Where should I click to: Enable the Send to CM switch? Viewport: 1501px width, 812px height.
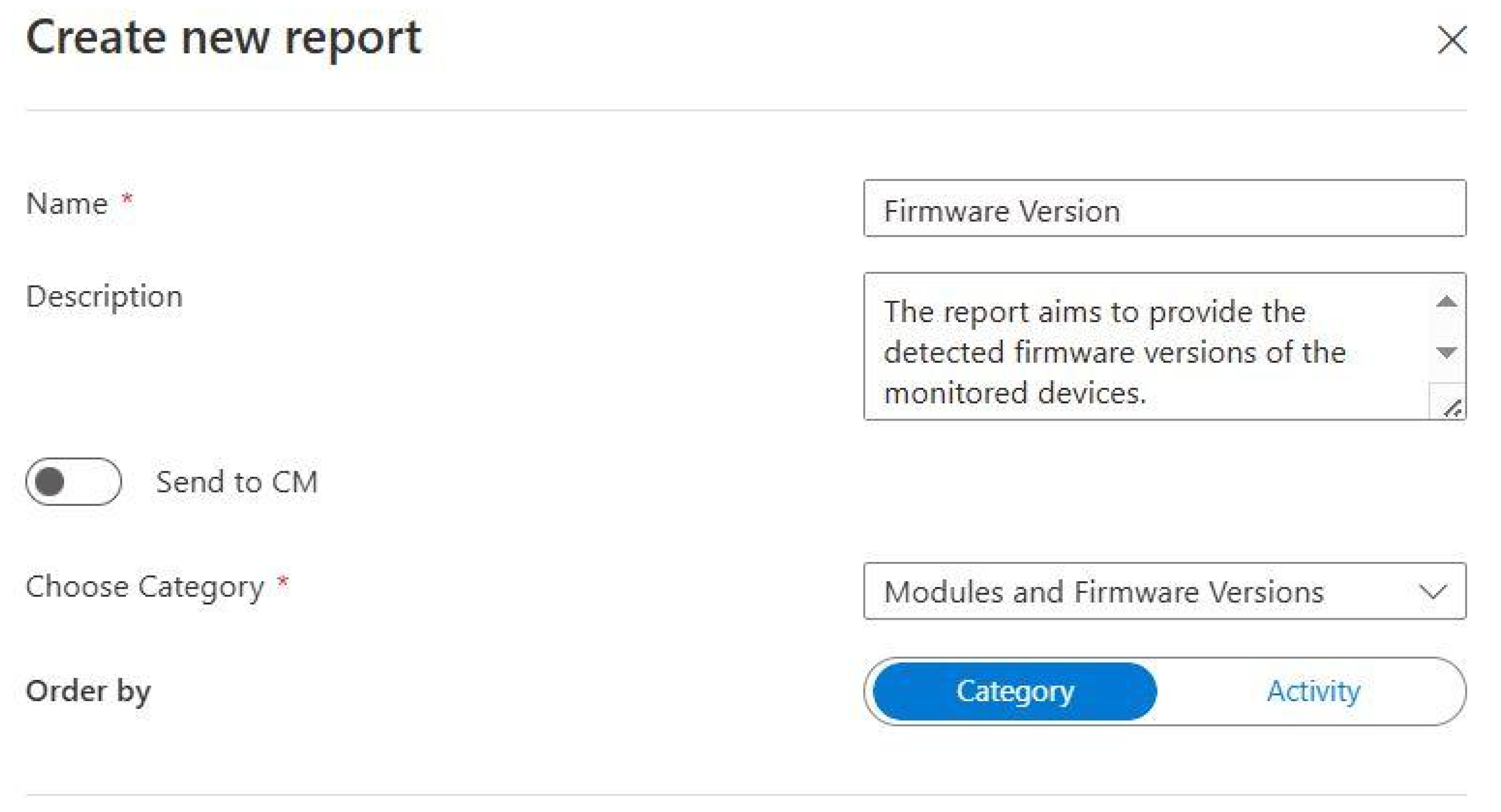coord(73,482)
